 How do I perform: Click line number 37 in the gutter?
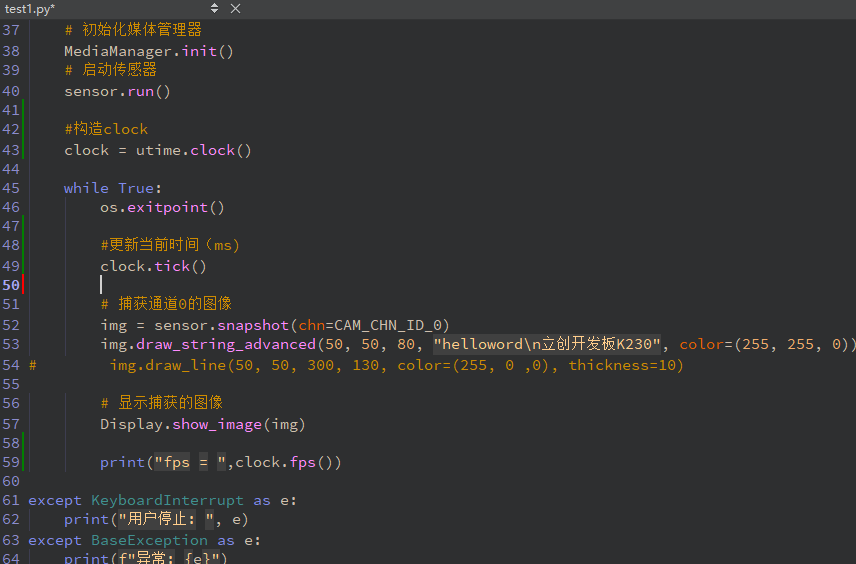click(11, 30)
